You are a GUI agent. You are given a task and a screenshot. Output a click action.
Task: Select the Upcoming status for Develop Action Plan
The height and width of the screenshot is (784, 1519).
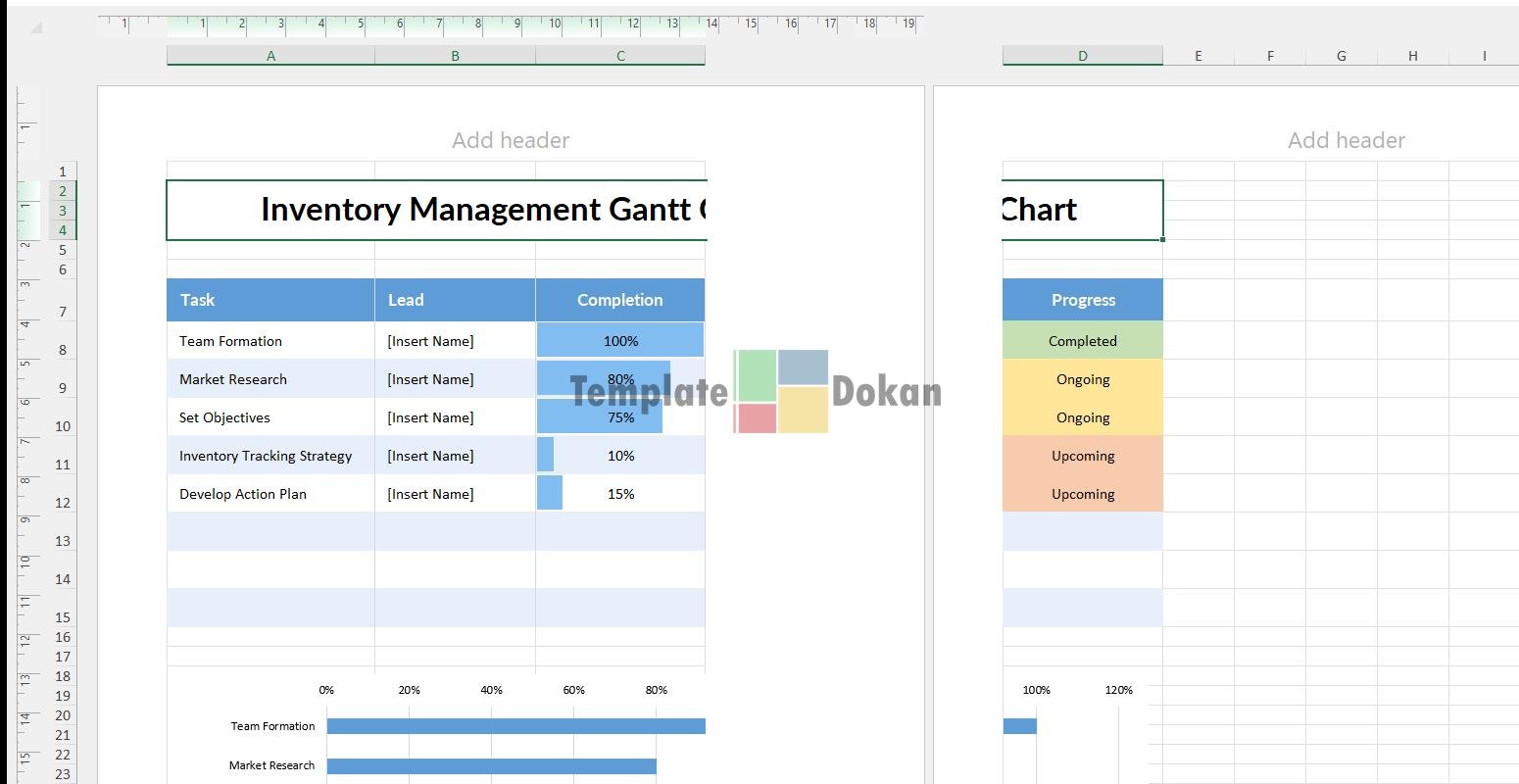tap(1082, 494)
